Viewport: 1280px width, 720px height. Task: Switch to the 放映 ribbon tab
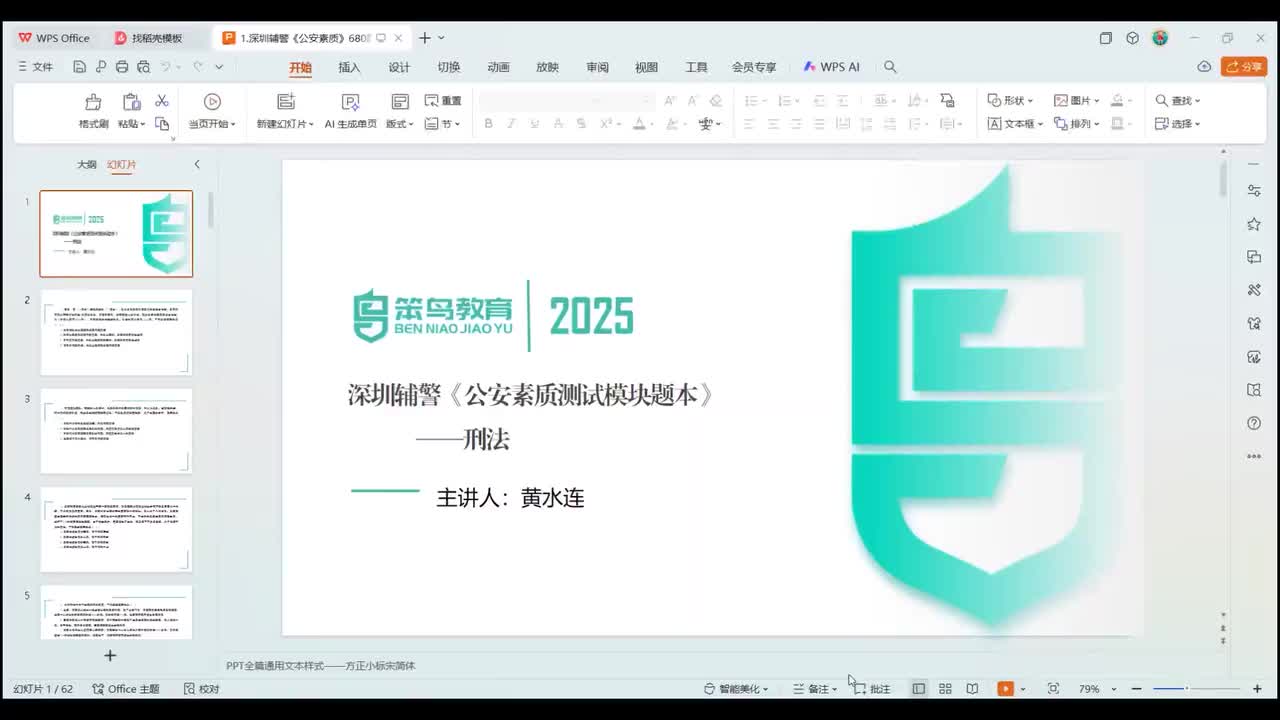point(547,67)
